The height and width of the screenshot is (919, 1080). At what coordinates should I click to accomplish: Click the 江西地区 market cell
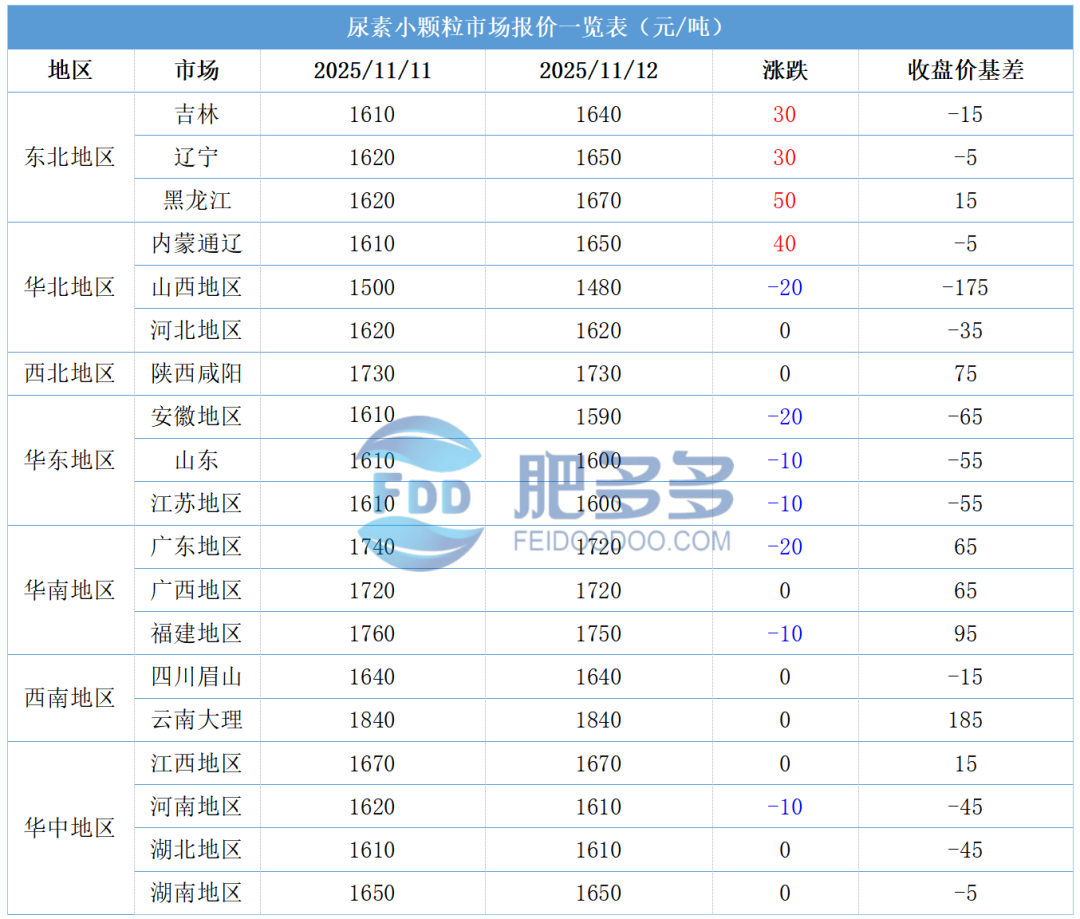point(197,763)
